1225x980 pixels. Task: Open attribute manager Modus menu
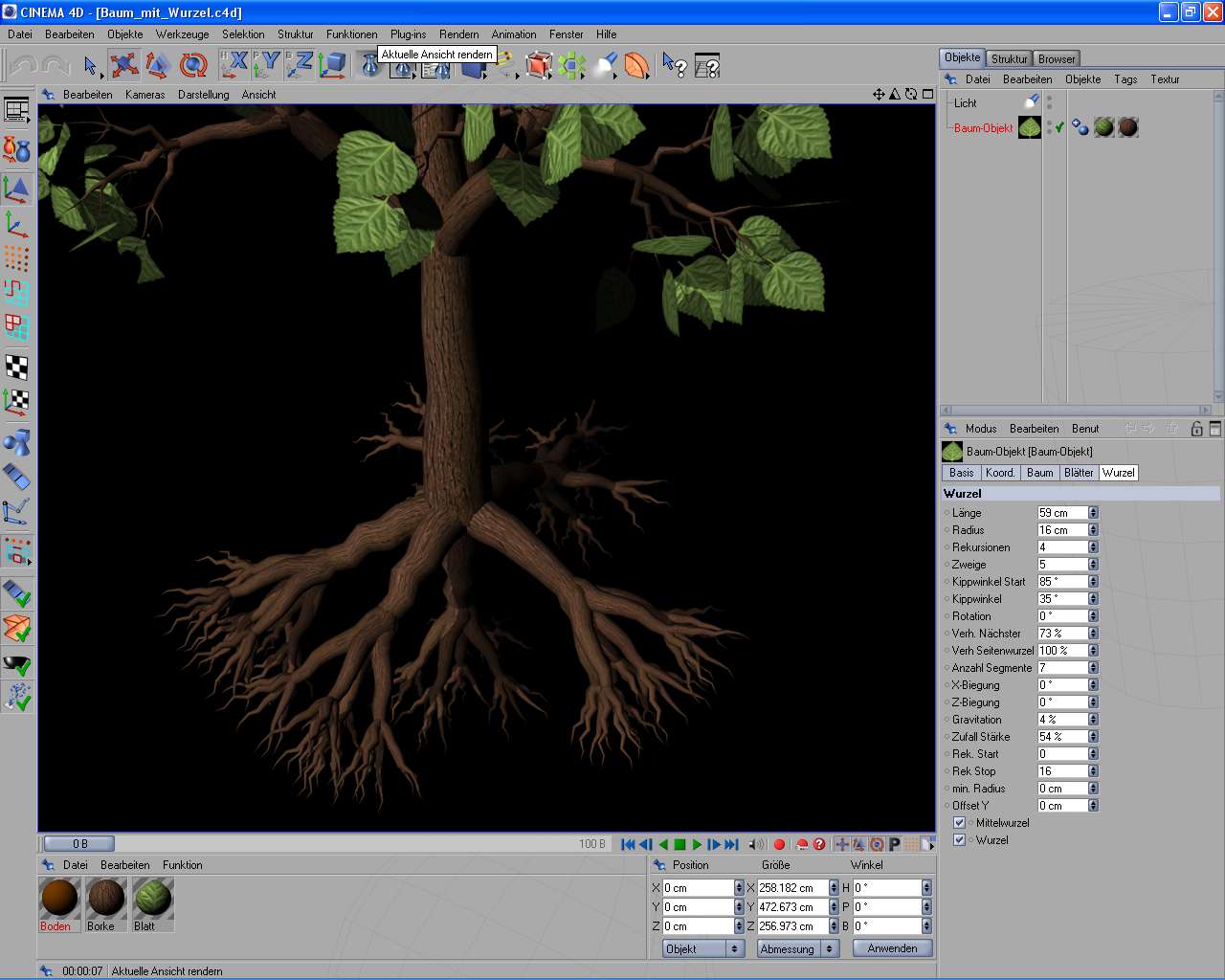(x=981, y=429)
